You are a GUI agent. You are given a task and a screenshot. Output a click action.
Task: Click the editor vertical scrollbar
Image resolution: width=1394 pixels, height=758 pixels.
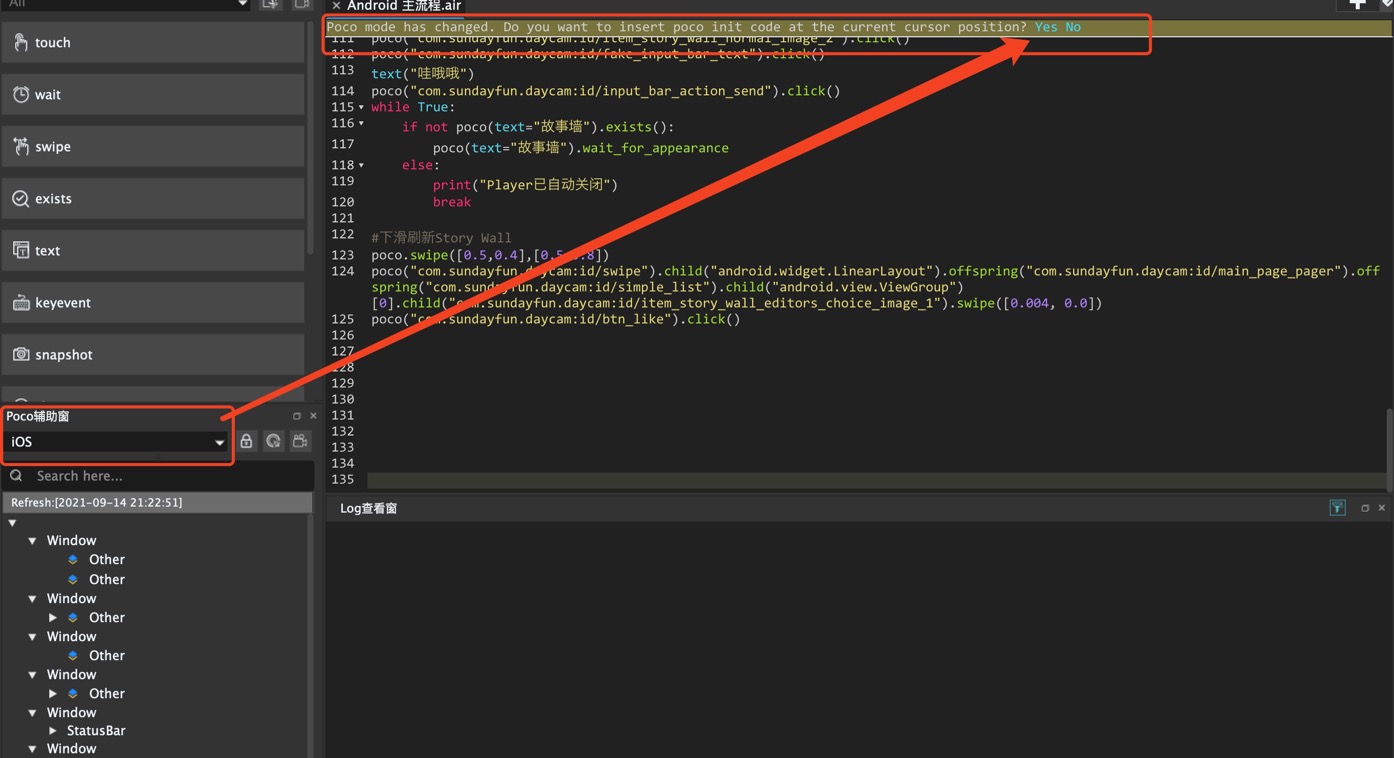(x=1389, y=450)
